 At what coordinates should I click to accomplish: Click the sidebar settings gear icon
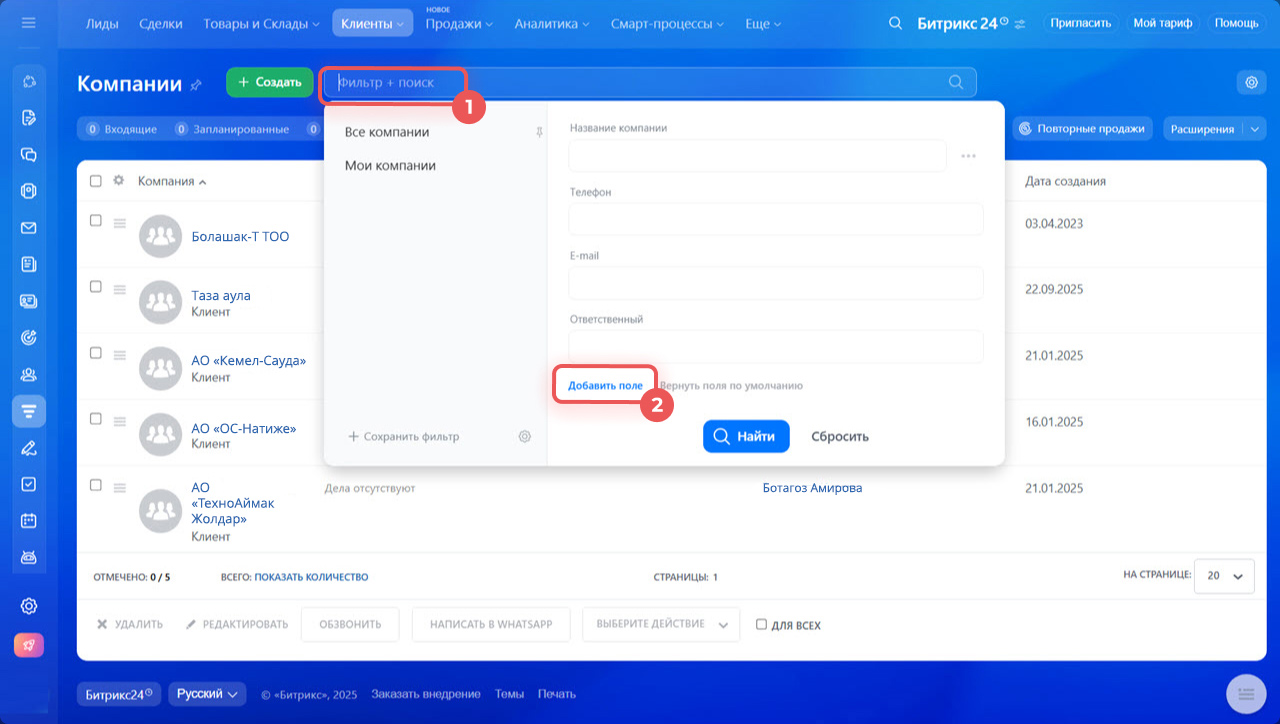coord(29,606)
